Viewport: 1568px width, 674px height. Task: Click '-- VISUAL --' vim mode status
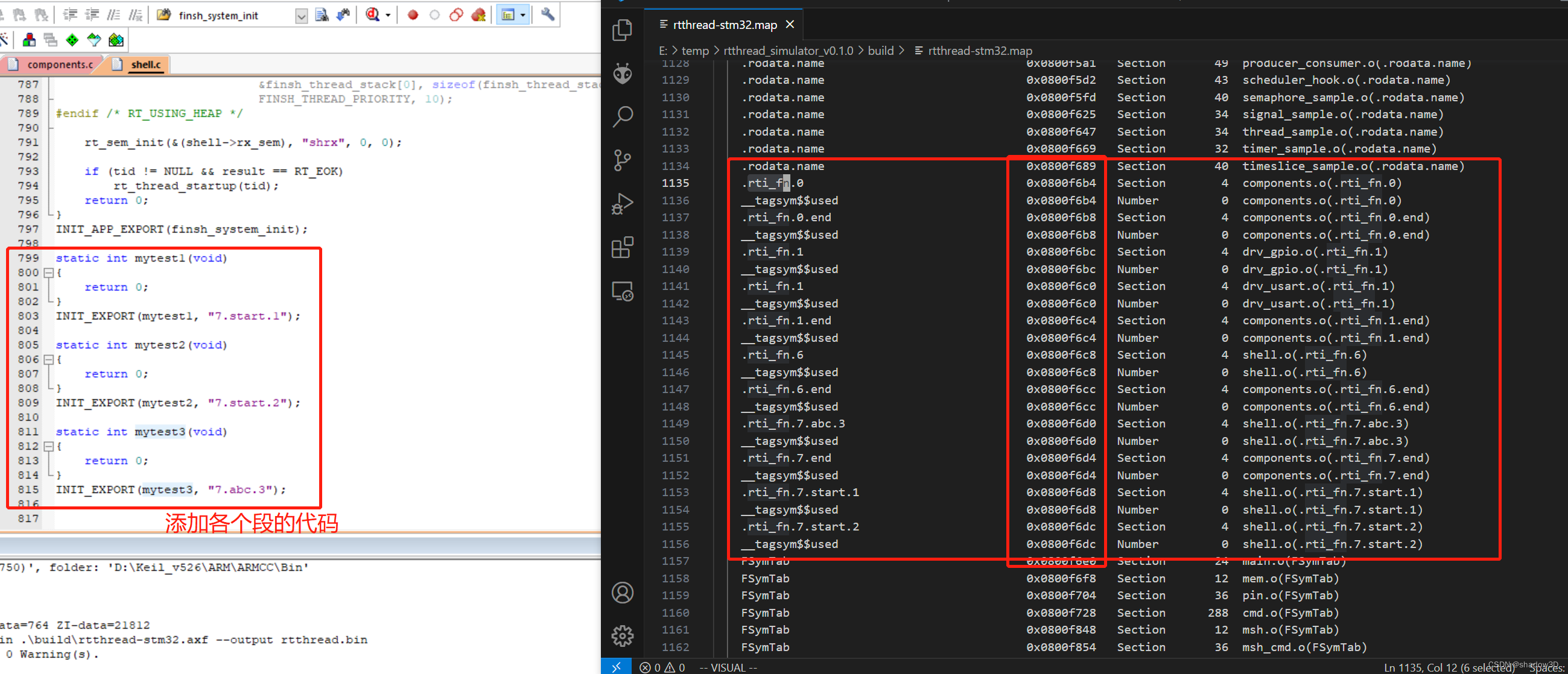click(728, 667)
